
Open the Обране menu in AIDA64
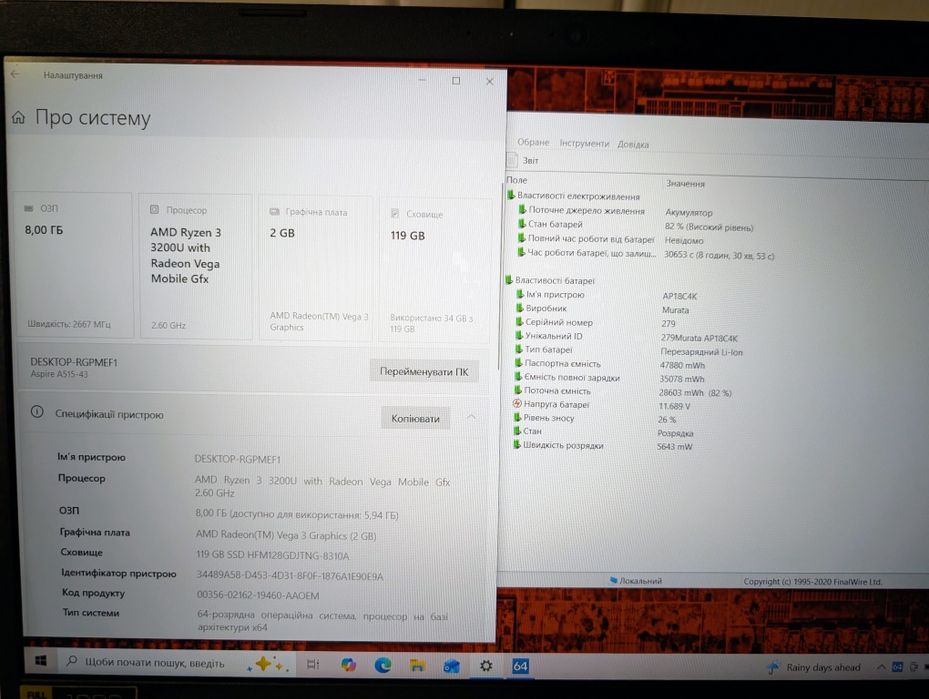(x=533, y=142)
